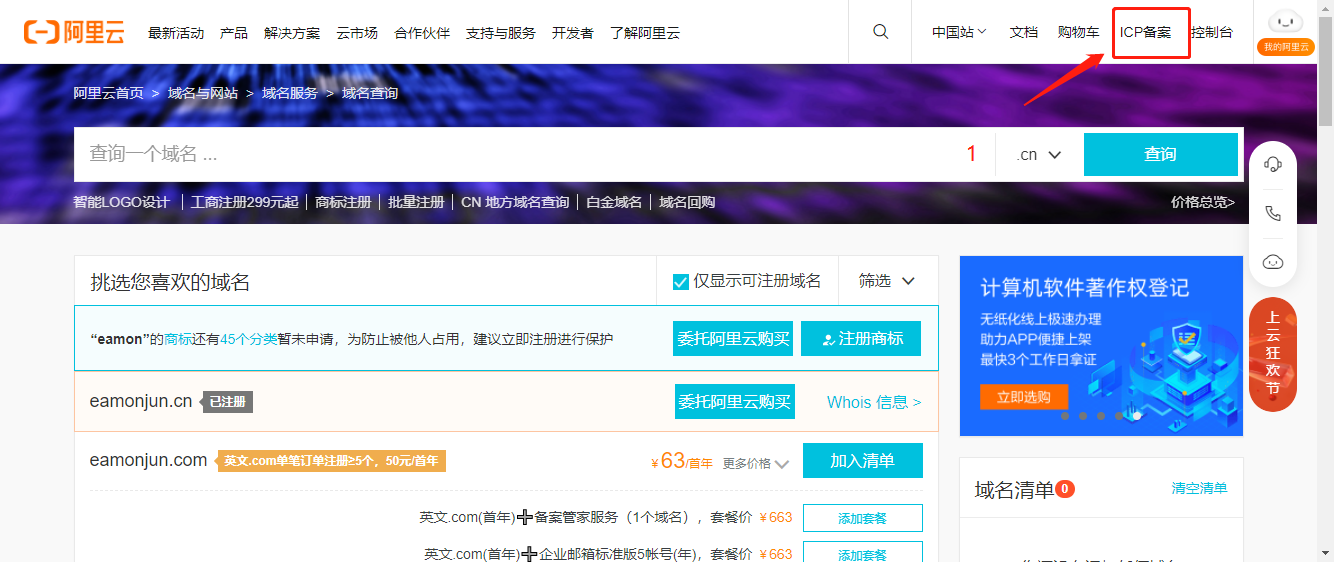Open 白金域名 link
1334x562 pixels.
click(614, 202)
